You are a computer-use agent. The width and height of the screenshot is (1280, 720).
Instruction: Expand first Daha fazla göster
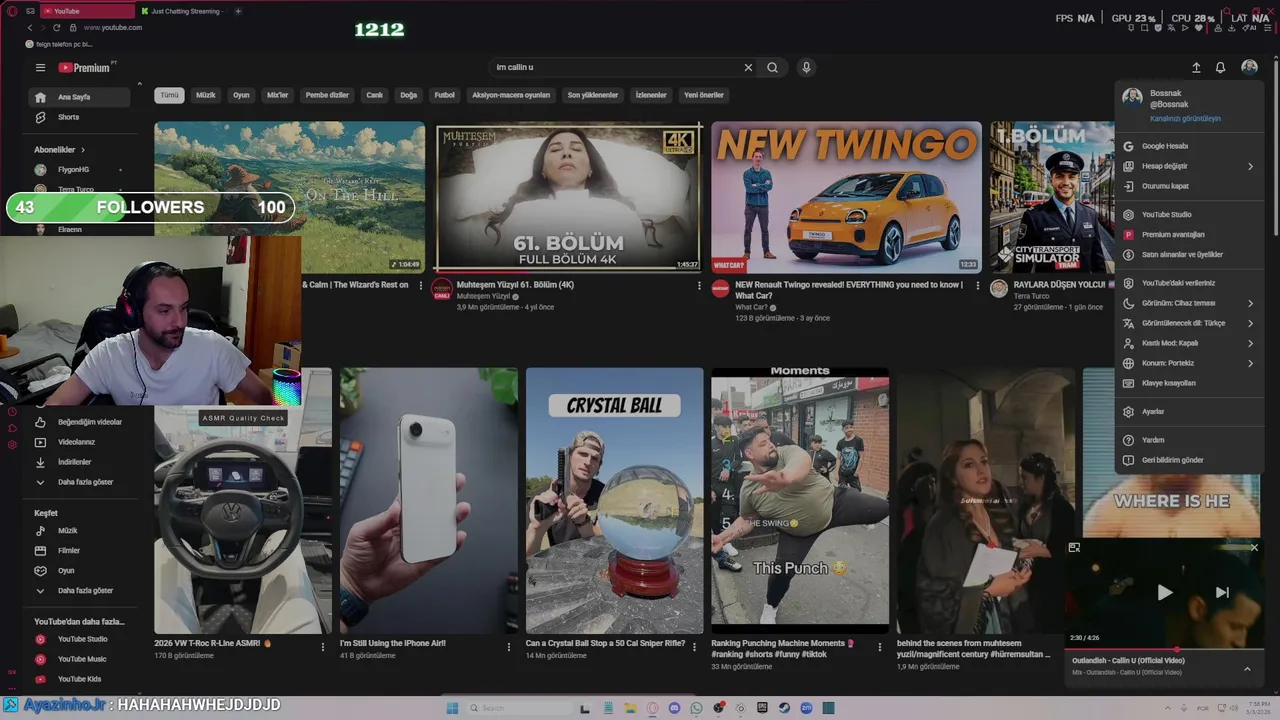pos(80,482)
